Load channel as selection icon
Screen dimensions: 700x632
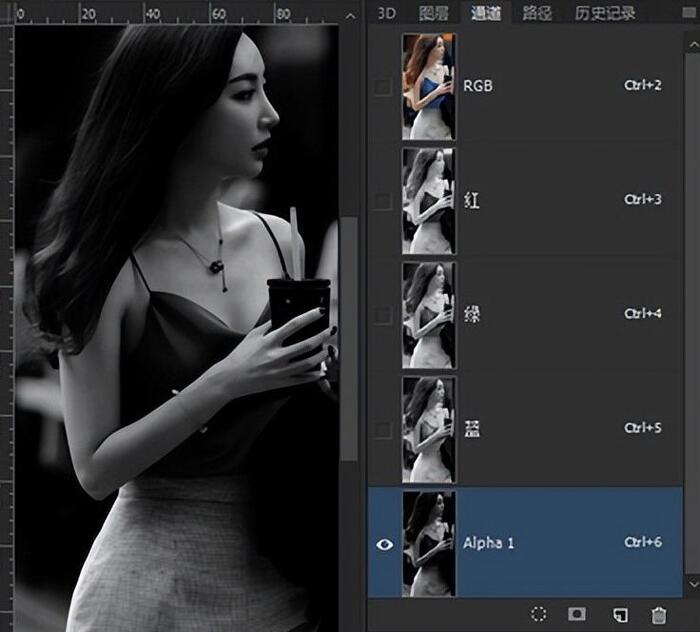point(539,614)
